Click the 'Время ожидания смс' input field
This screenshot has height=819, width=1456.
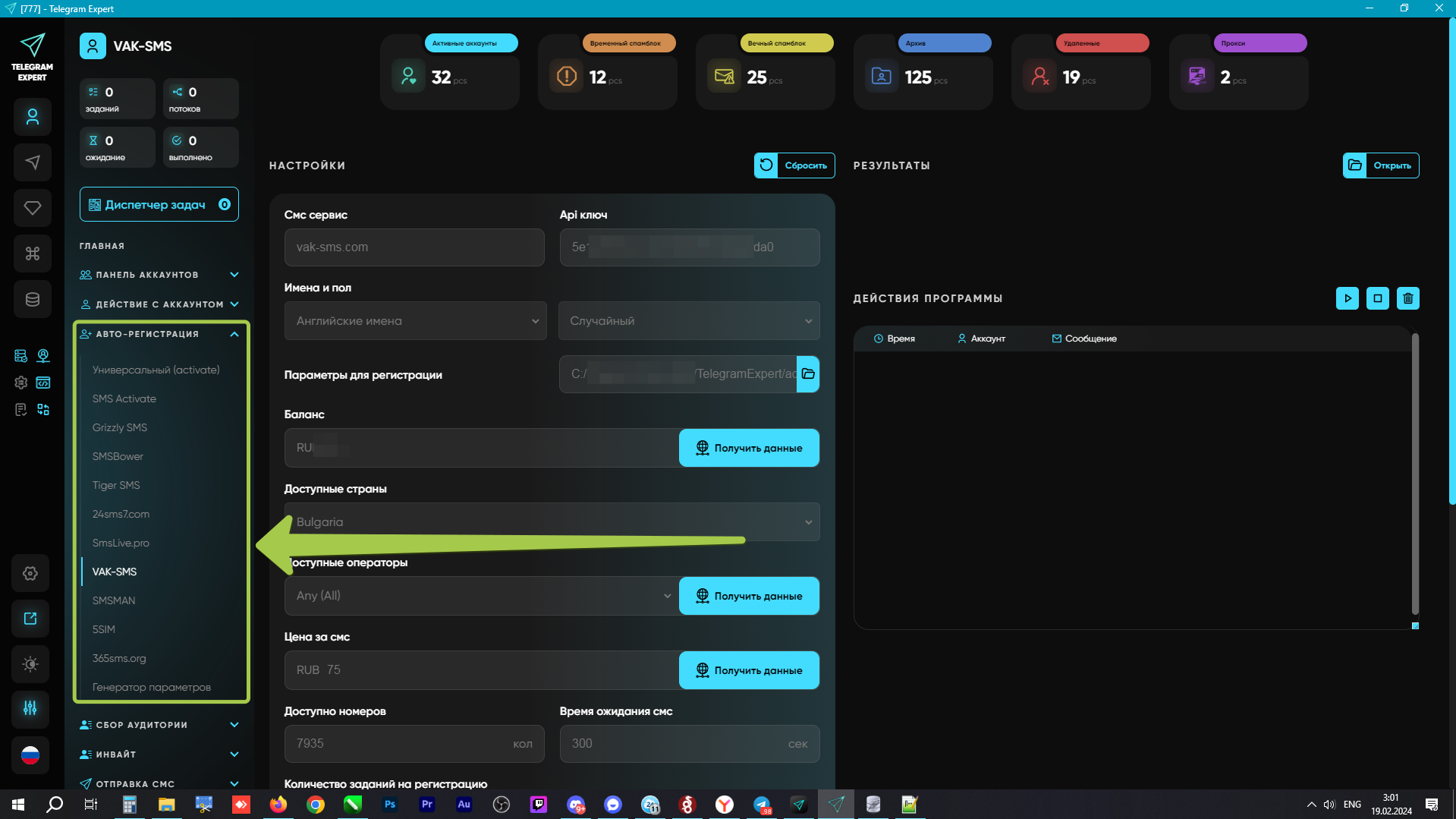coord(690,744)
